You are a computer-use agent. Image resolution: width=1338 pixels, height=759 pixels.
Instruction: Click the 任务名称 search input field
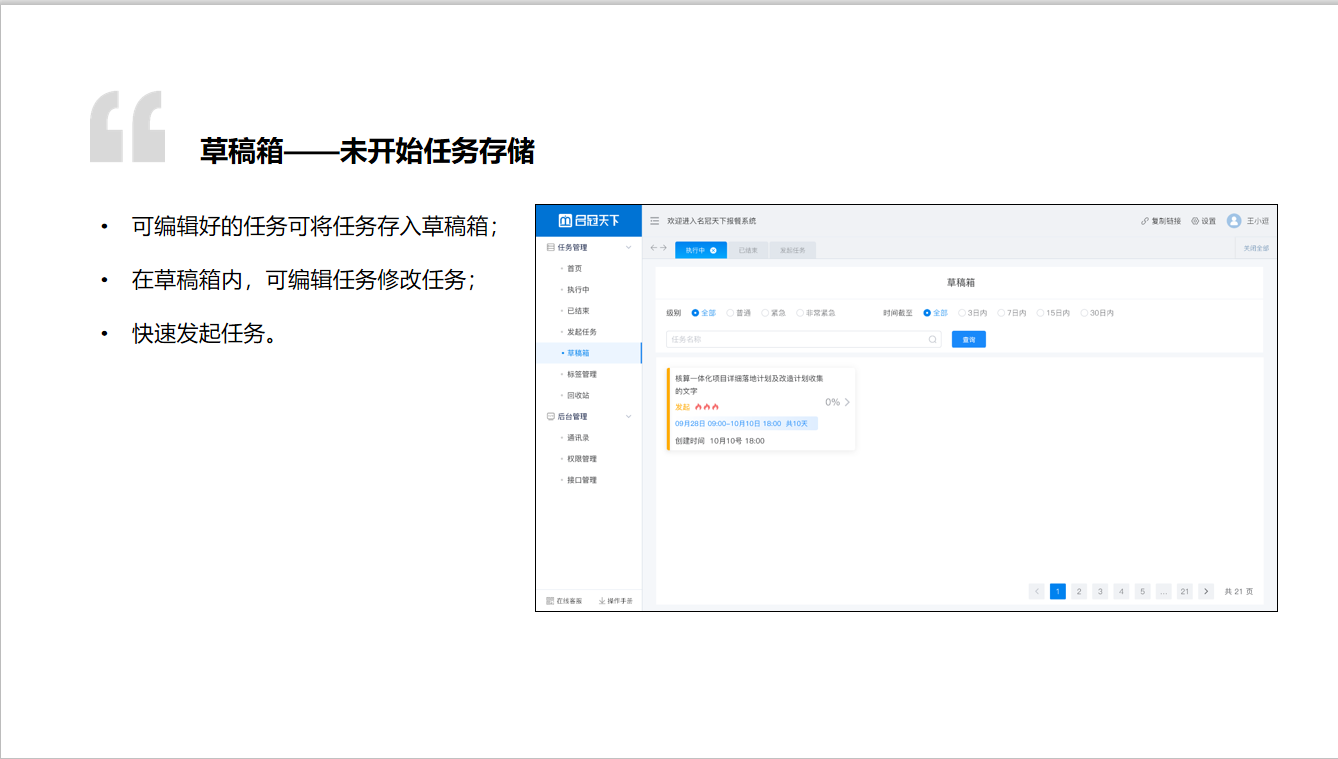pyautogui.click(x=804, y=340)
